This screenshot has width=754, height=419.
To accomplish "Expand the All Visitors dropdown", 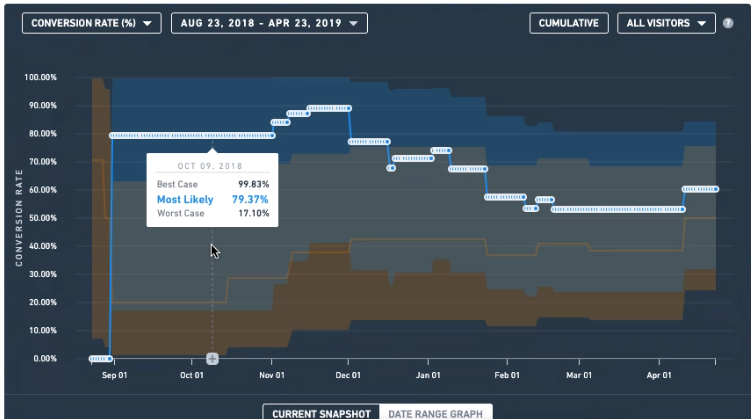I will [x=666, y=23].
